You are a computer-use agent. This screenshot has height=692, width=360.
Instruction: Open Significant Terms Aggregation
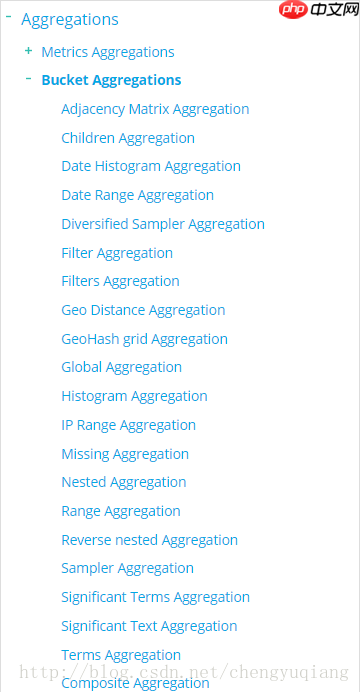click(x=155, y=598)
